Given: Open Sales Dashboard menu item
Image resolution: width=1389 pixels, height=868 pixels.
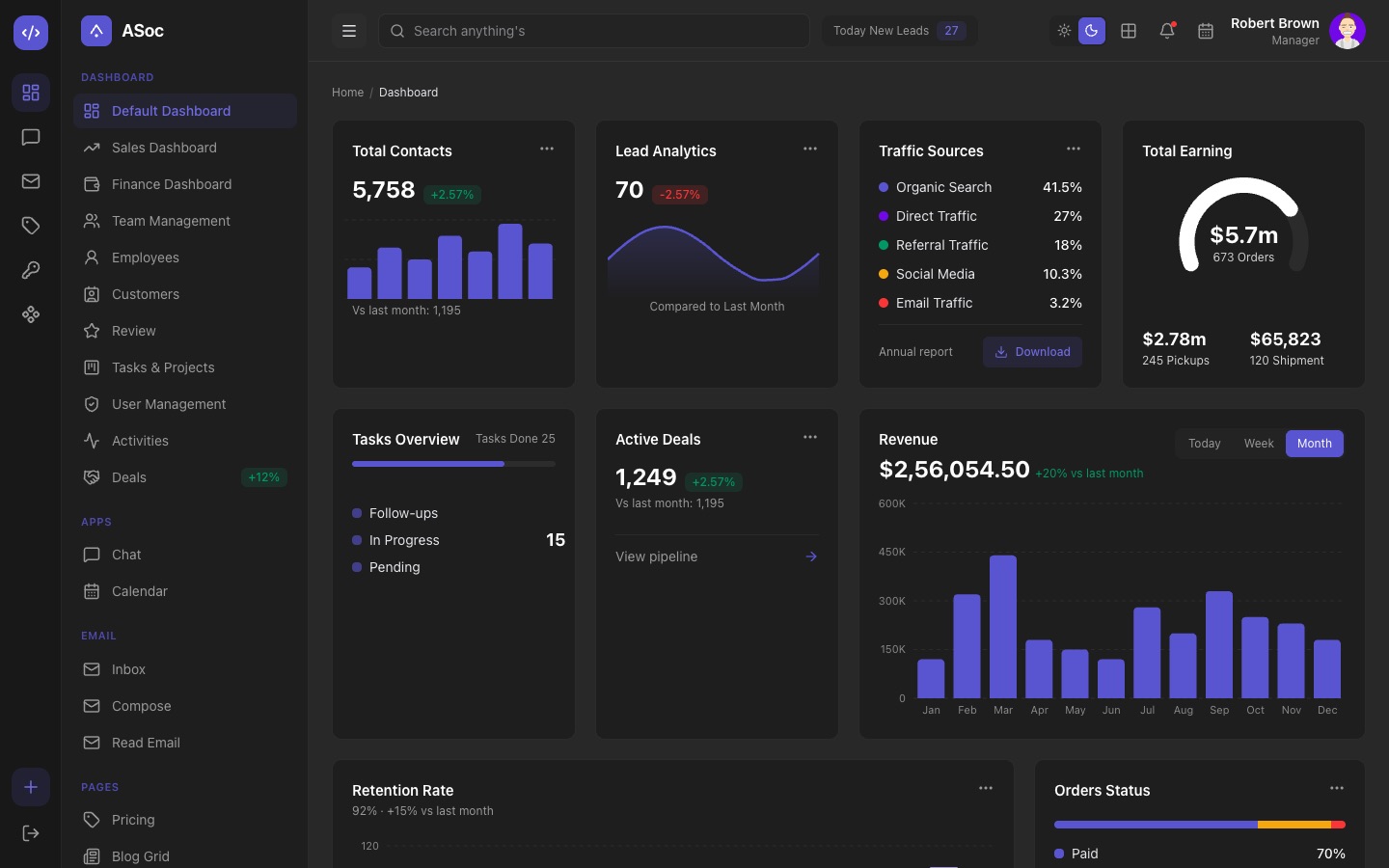Looking at the screenshot, I should click(185, 148).
